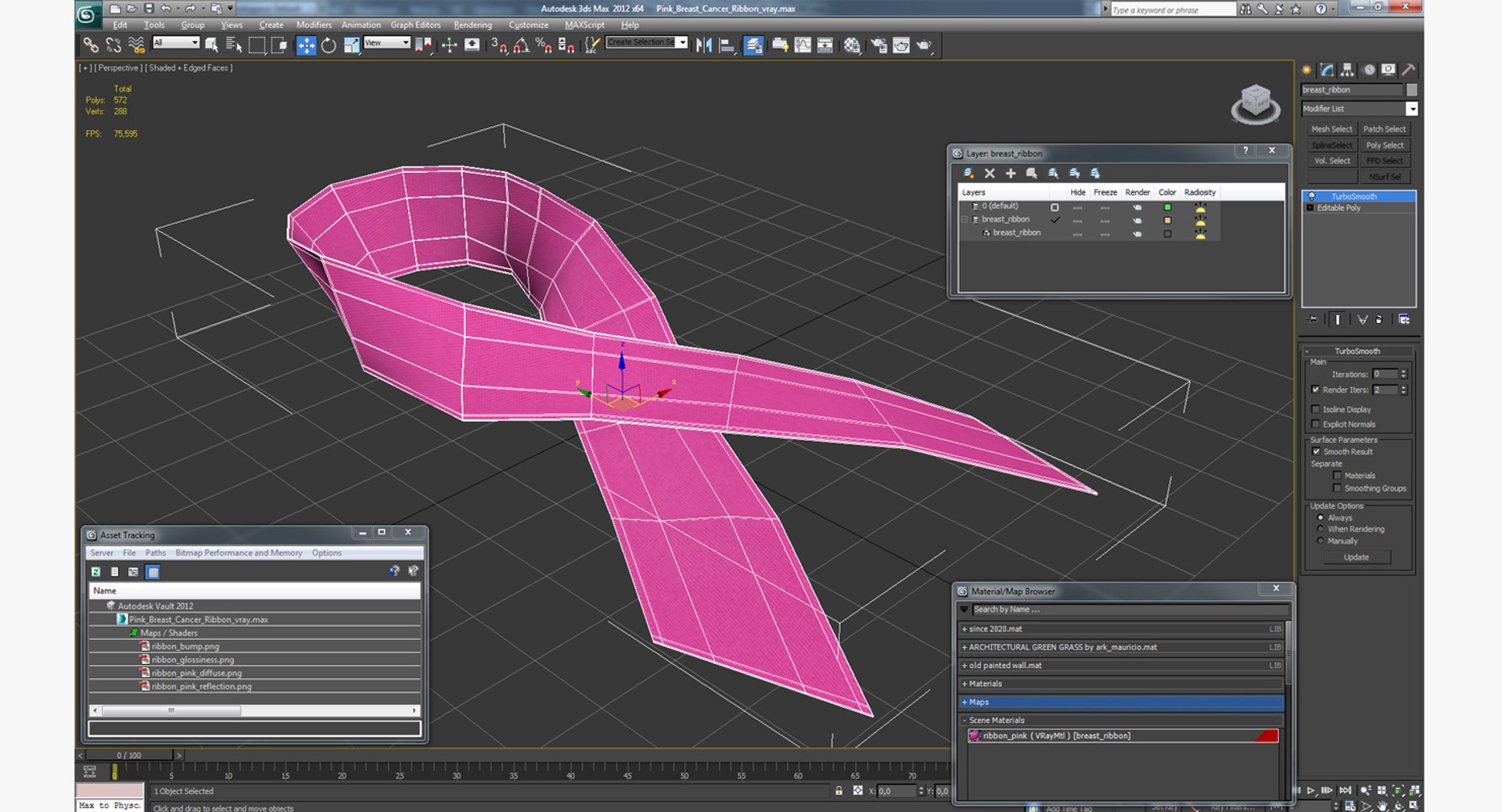The height and width of the screenshot is (812, 1502).
Task: Toggle TurboSmooth modifier lightbulb
Action: [1312, 196]
